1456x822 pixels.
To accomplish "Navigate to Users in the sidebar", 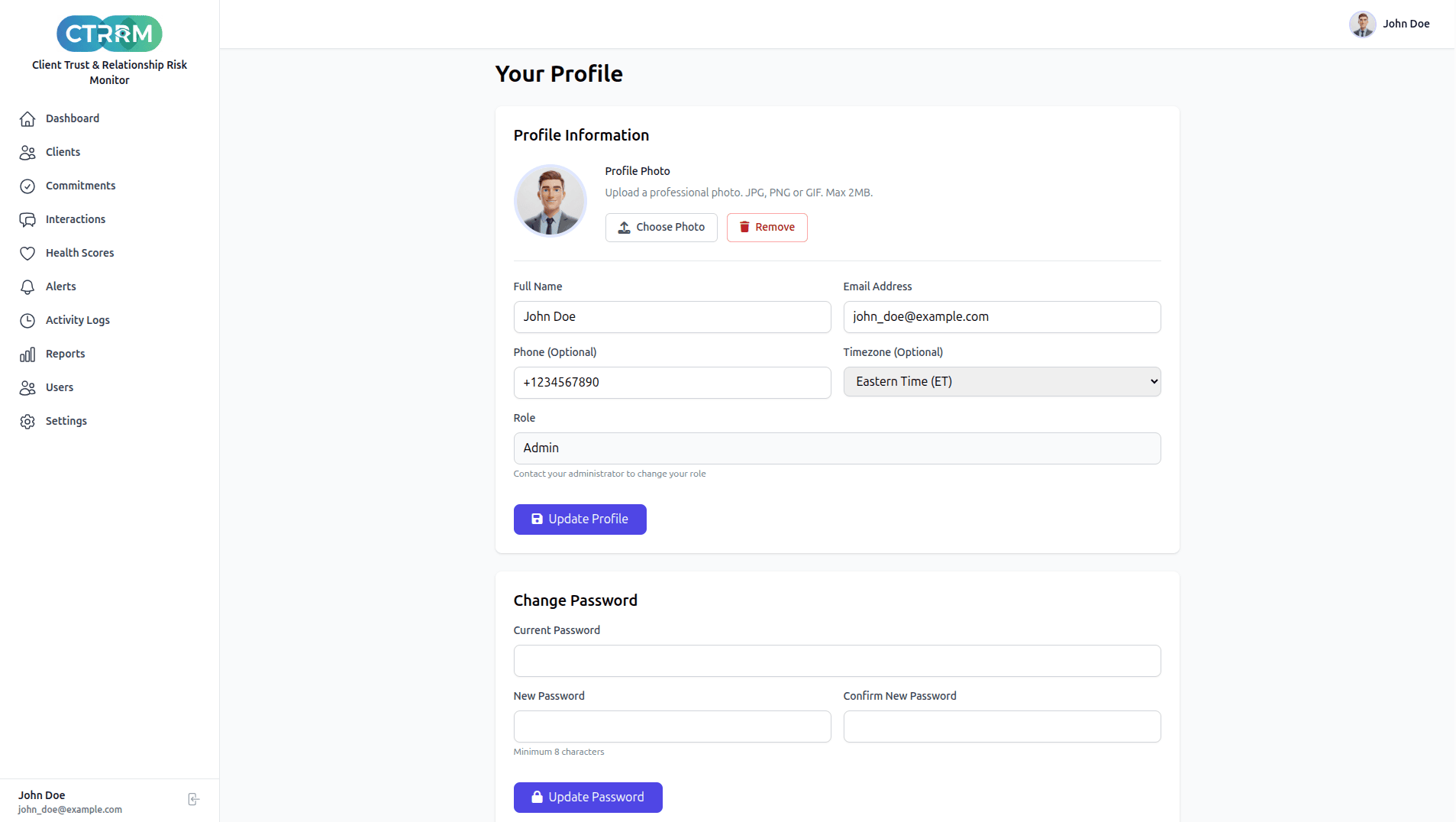I will point(60,387).
